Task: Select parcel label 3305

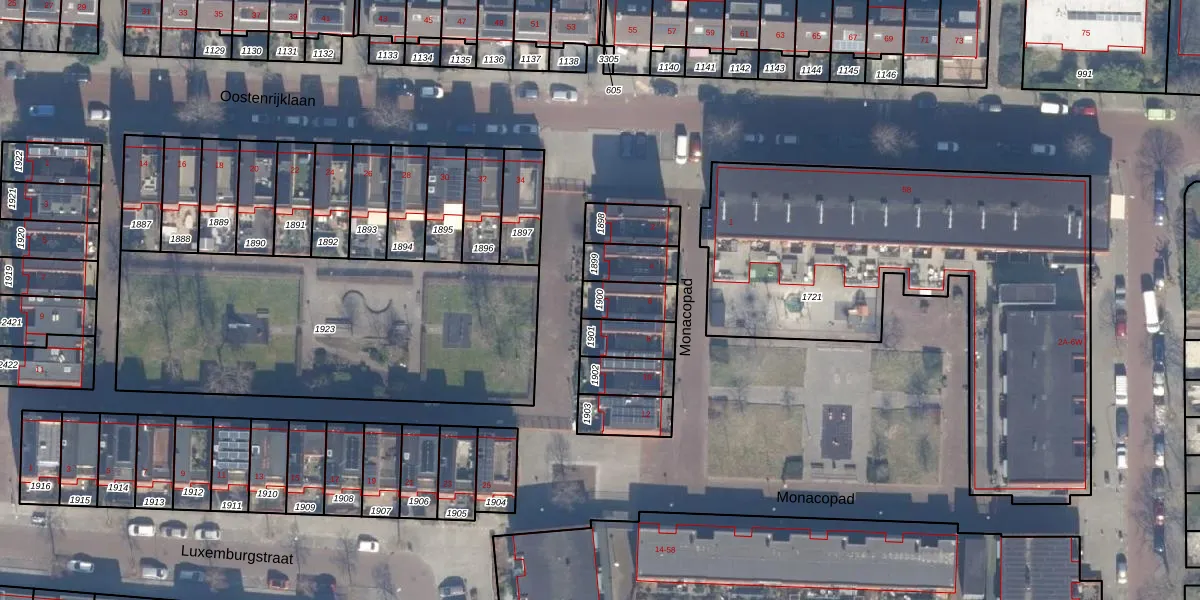Action: coord(608,60)
